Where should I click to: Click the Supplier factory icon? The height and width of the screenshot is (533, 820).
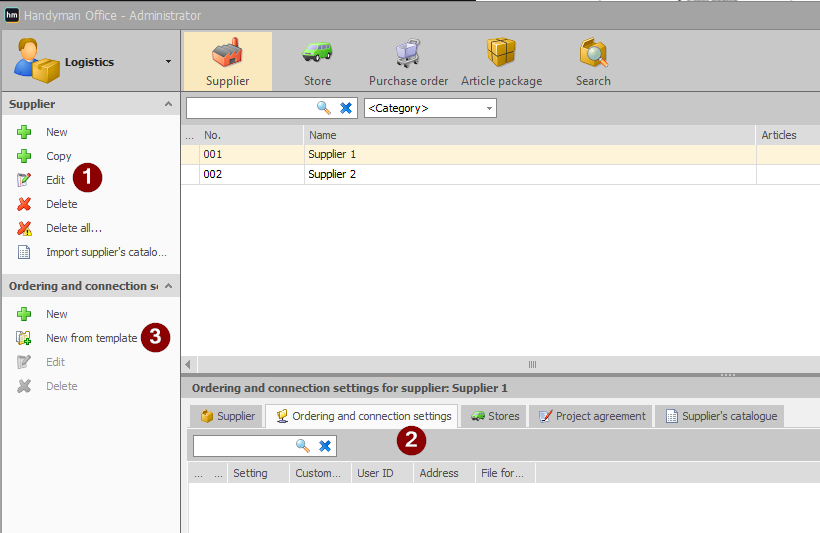tap(227, 52)
